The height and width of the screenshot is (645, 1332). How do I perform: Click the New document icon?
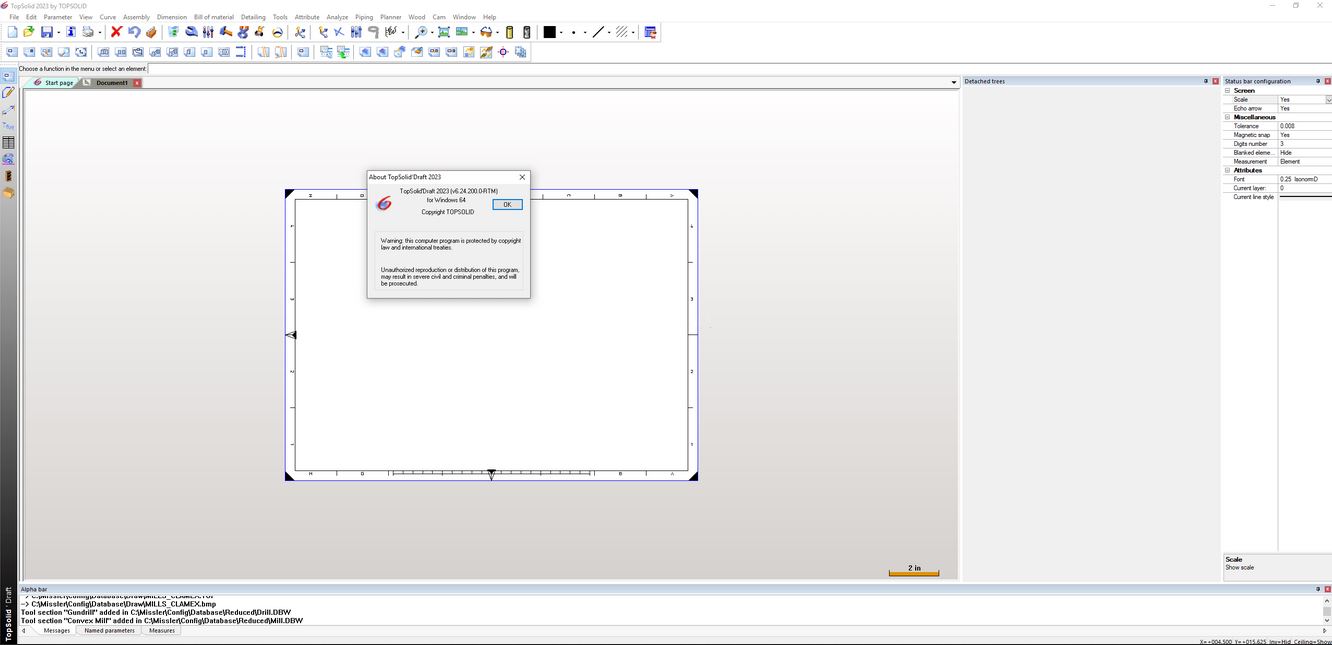tap(12, 32)
